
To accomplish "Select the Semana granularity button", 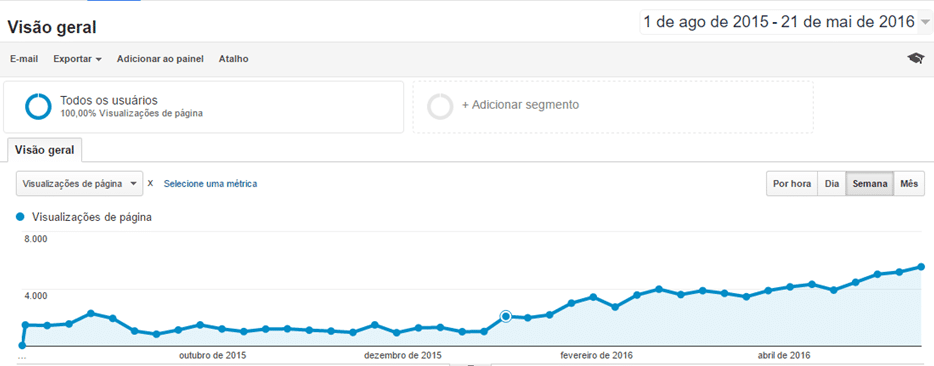I will click(x=870, y=184).
